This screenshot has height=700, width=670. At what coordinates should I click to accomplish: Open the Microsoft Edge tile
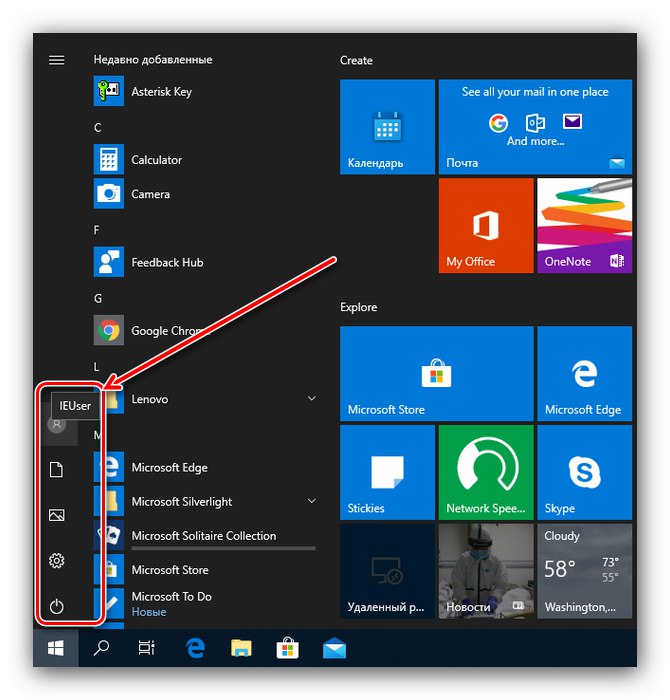(x=584, y=374)
